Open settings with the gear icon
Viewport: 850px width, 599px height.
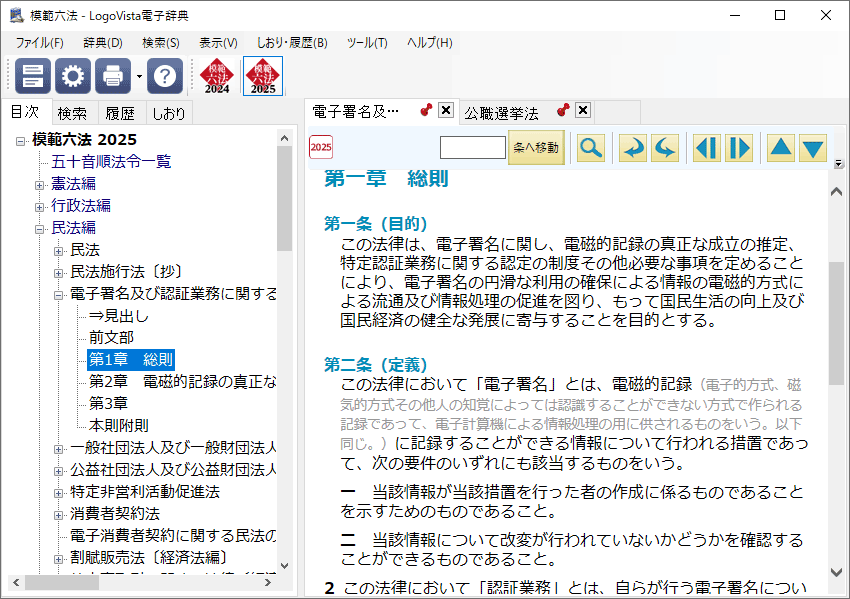[x=73, y=76]
